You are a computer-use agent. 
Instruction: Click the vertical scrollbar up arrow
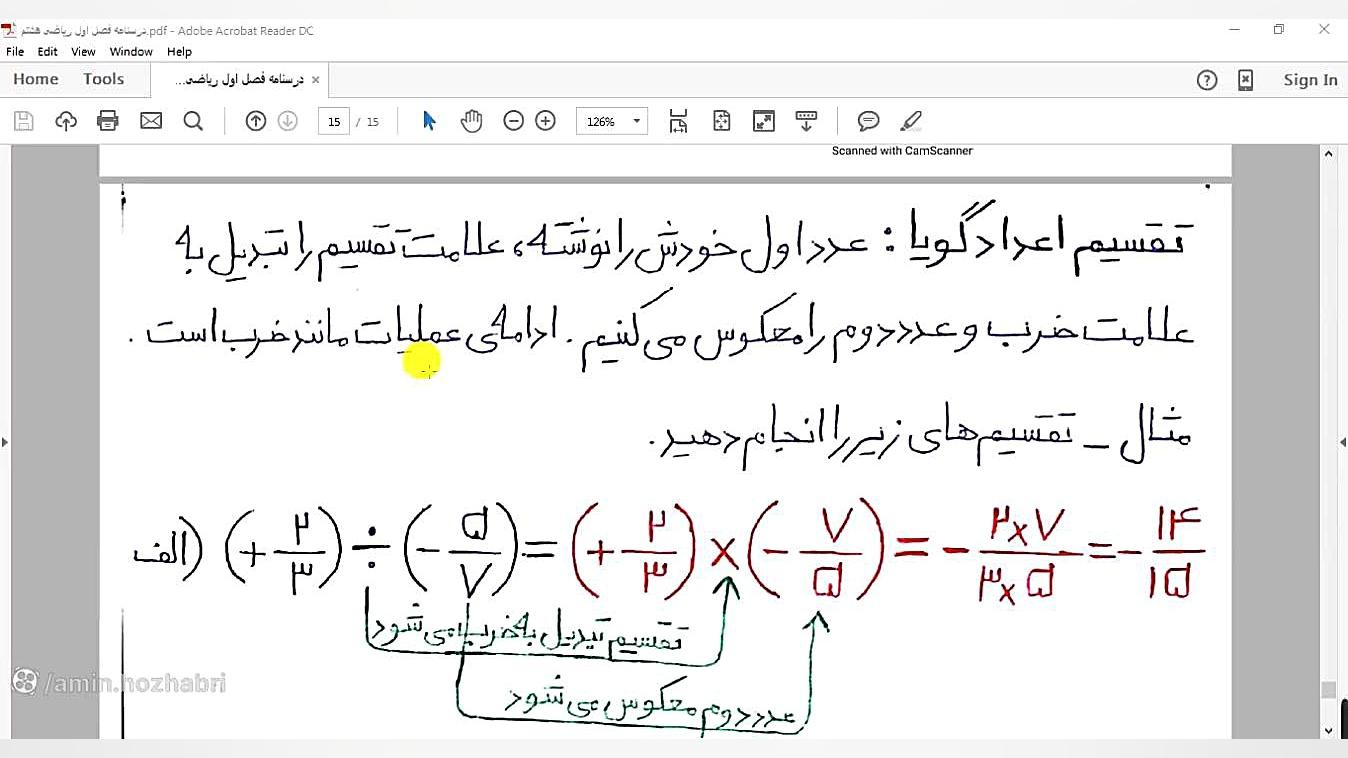(x=1328, y=154)
